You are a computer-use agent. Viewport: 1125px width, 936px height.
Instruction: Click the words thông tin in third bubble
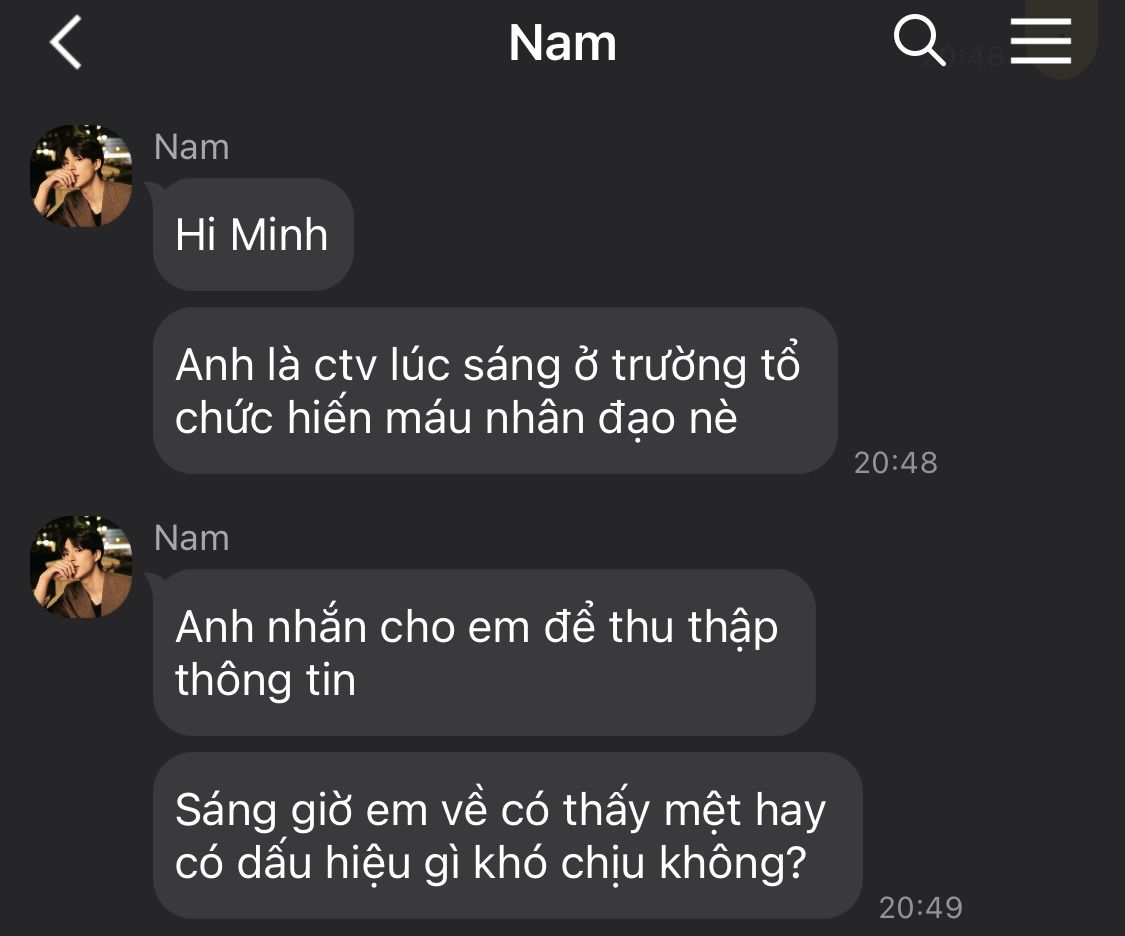point(265,680)
